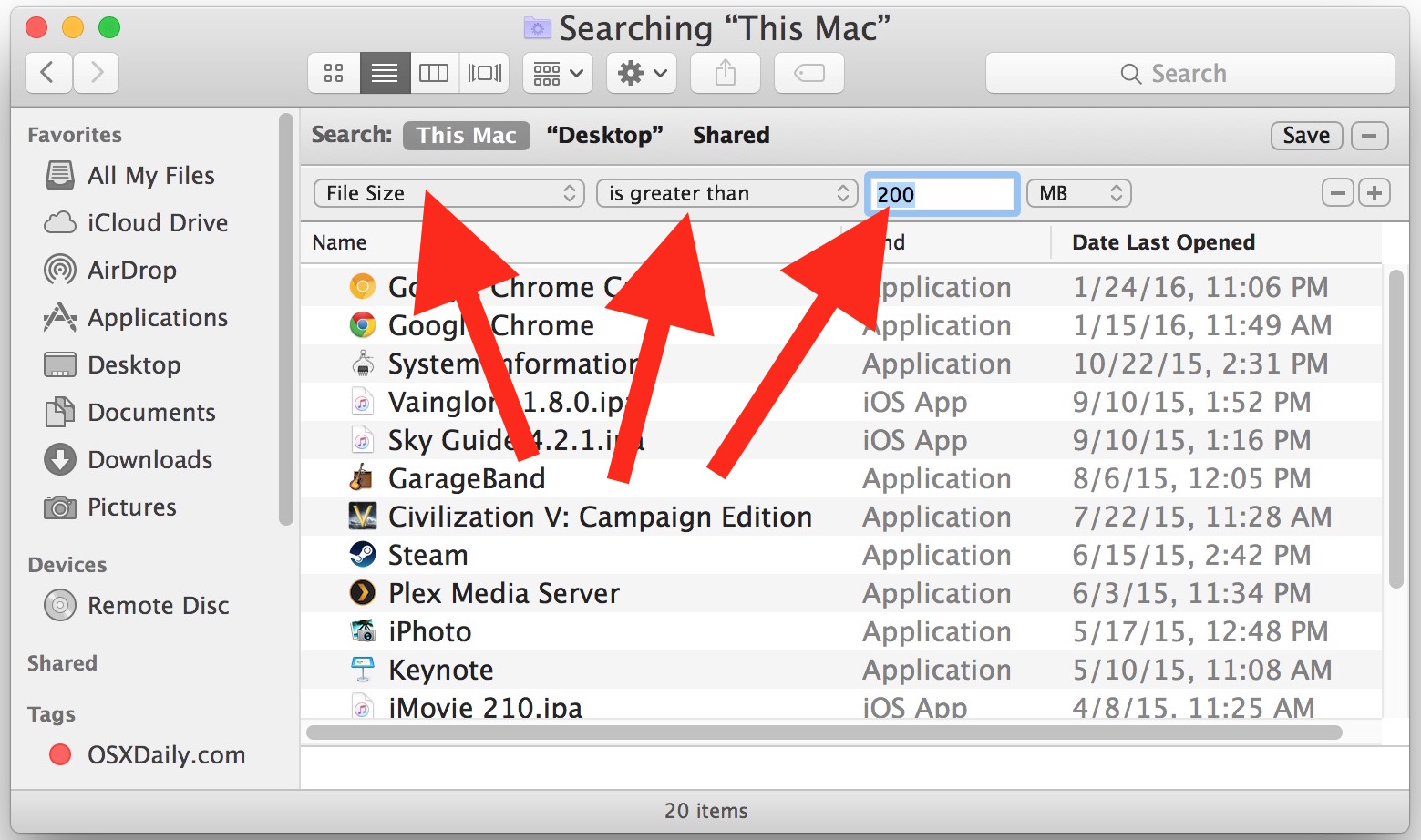Open the File Size attribute dropdown
This screenshot has width=1421, height=840.
448,193
